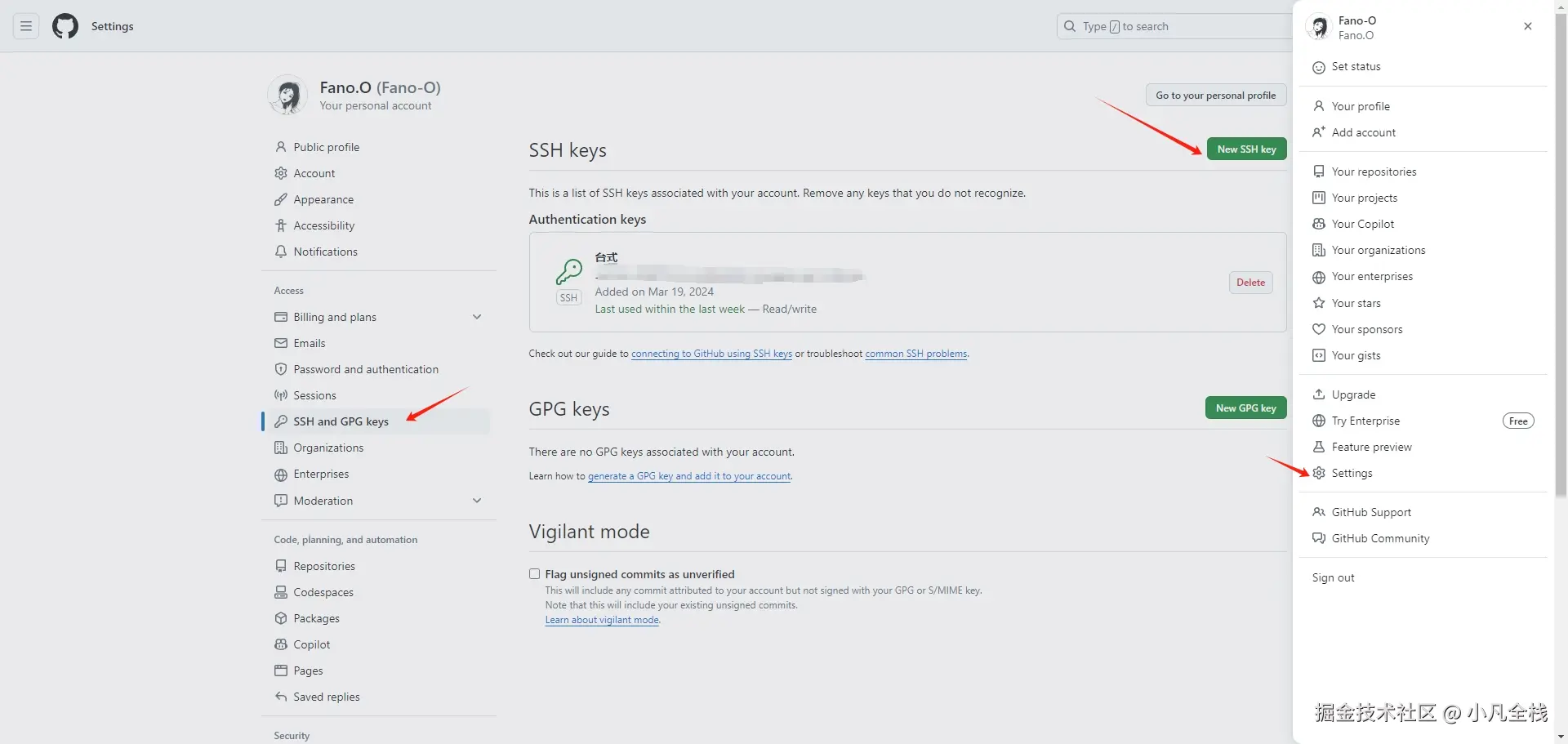This screenshot has height=744, width=1568.
Task: Click the GitHub octocat logo
Action: point(65,25)
